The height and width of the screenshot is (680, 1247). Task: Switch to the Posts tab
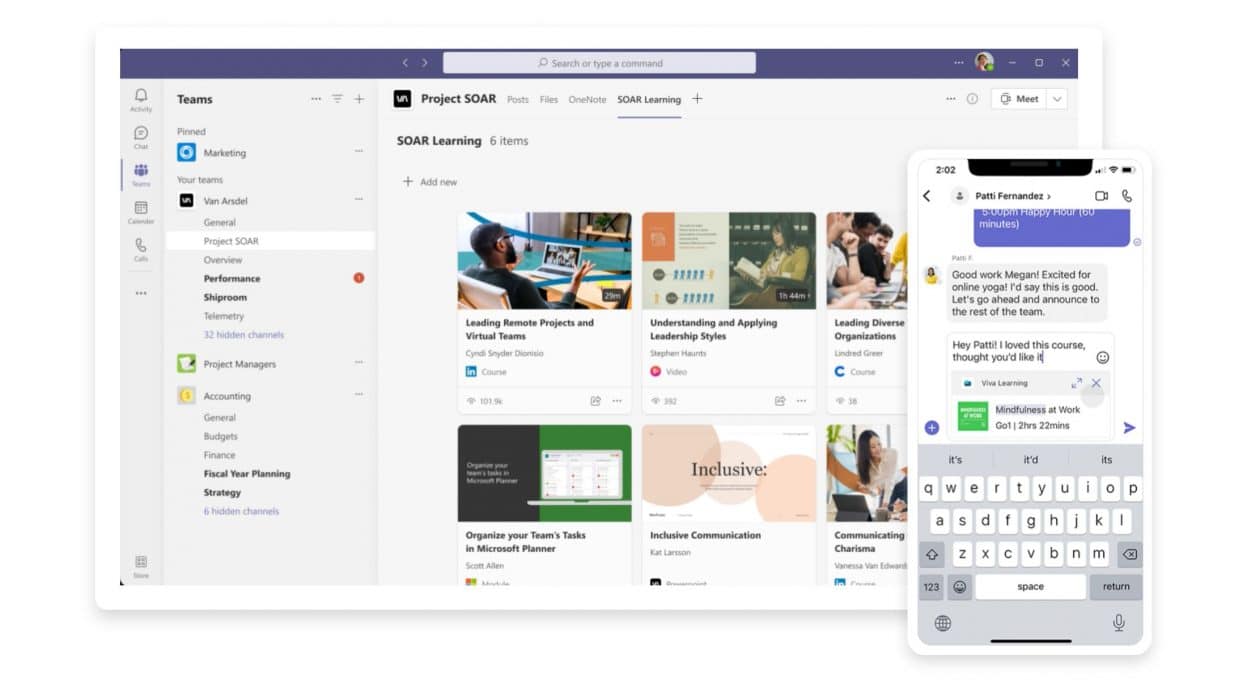point(517,100)
